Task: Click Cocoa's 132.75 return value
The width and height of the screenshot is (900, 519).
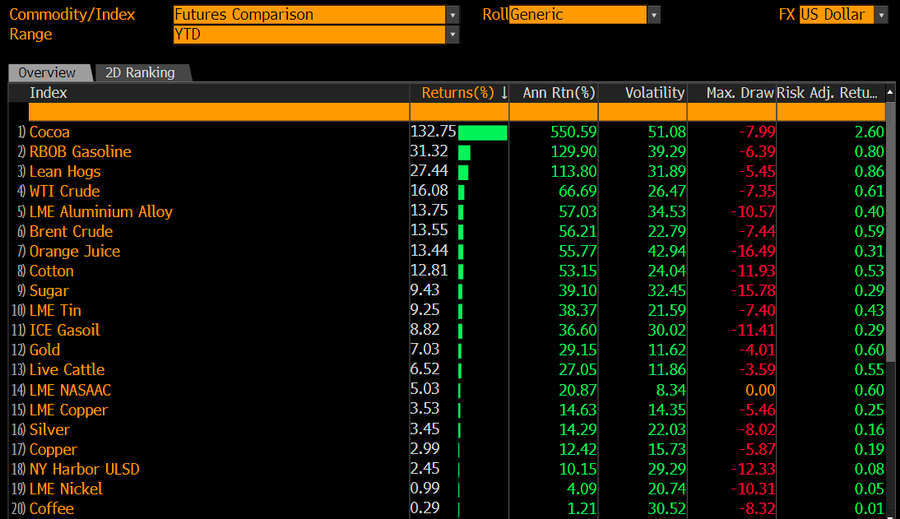Action: pyautogui.click(x=433, y=131)
